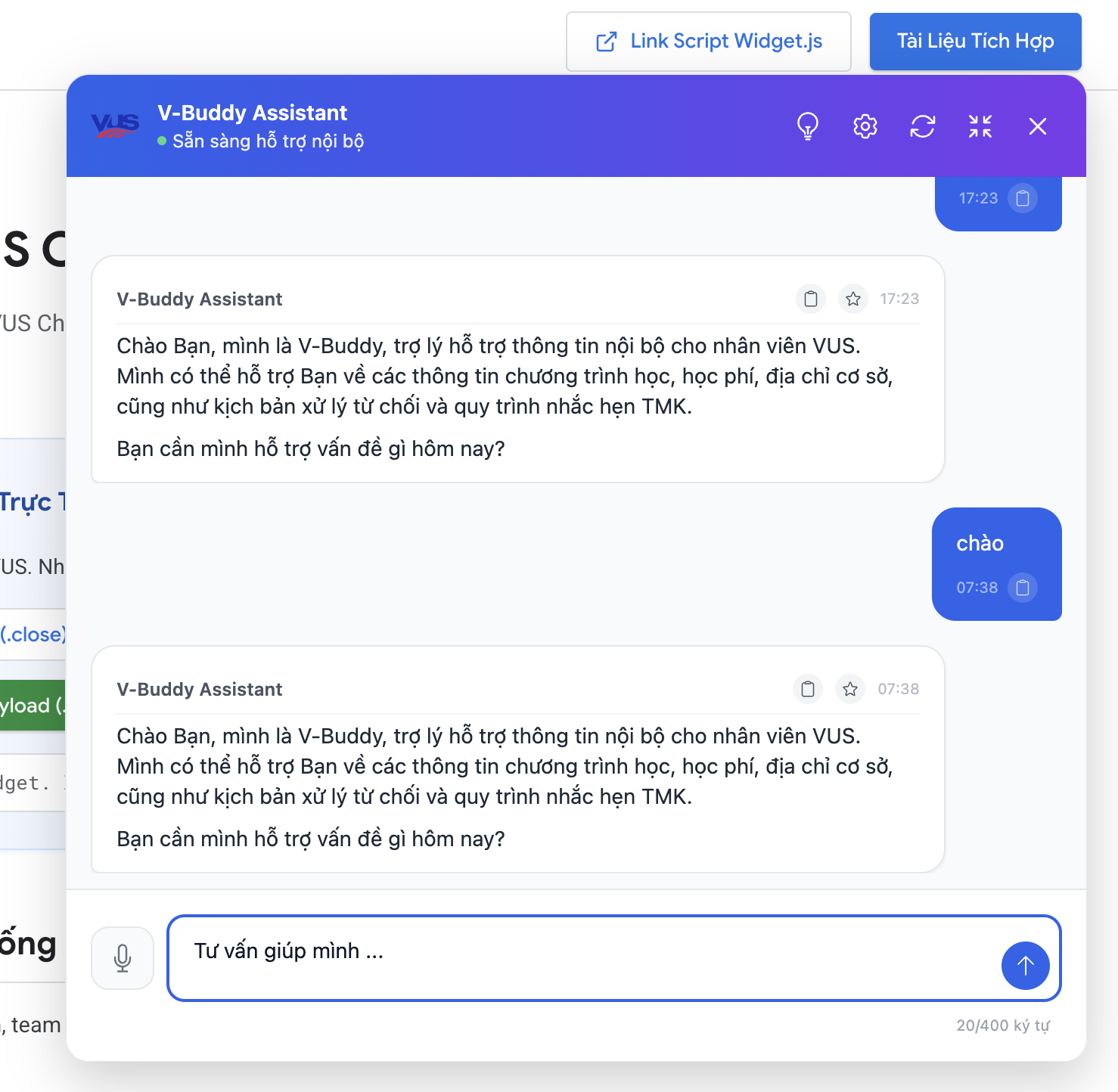Copy the 'chào' user message
Screen dimensions: 1118x1092
[x=1023, y=588]
